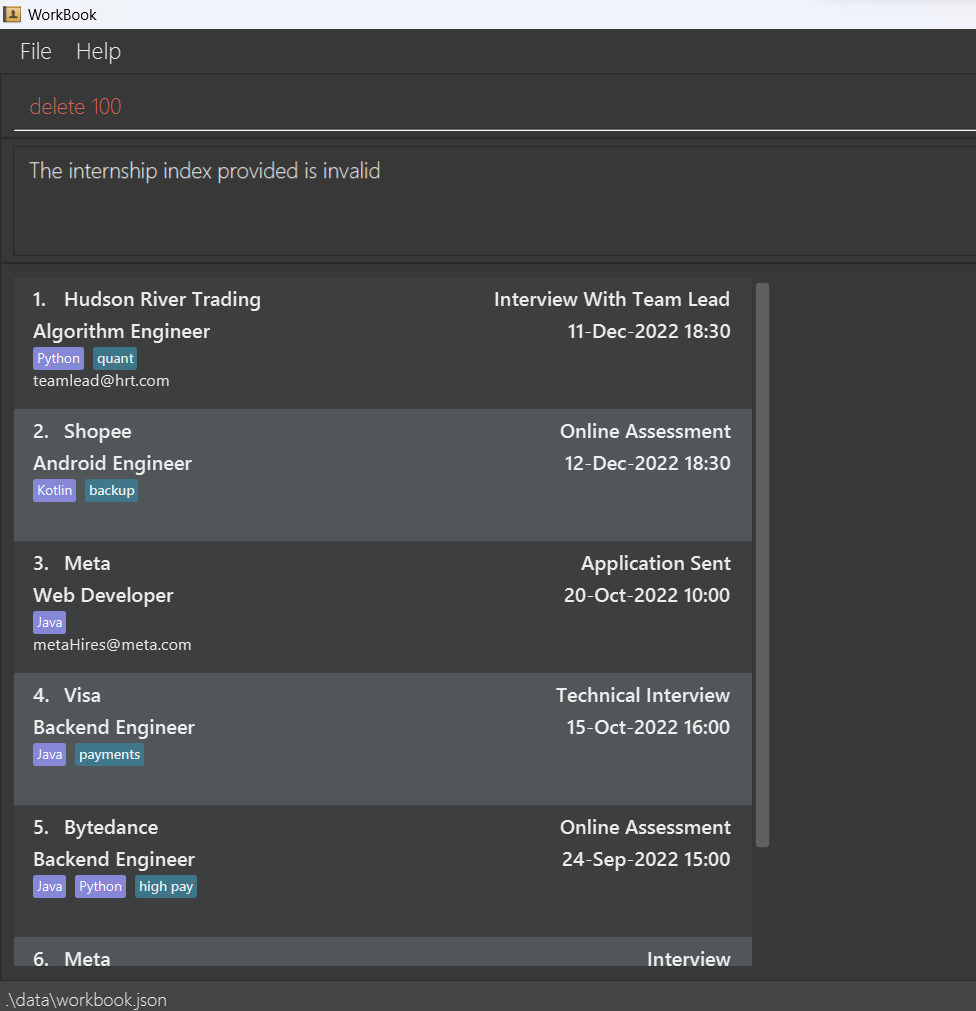Viewport: 976px width, 1011px height.
Task: Click 'Algorithm Engineer' role text
Action: click(121, 331)
